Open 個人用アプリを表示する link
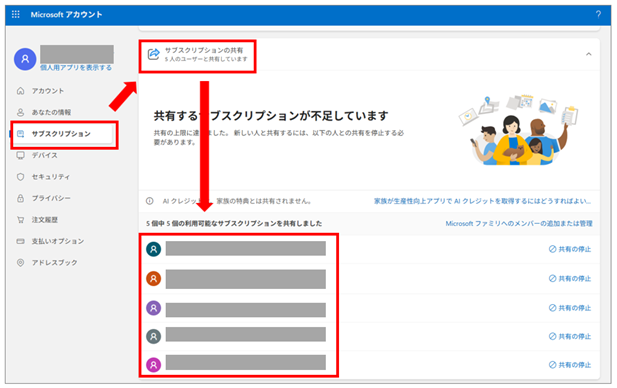617x388 pixels. click(76, 68)
